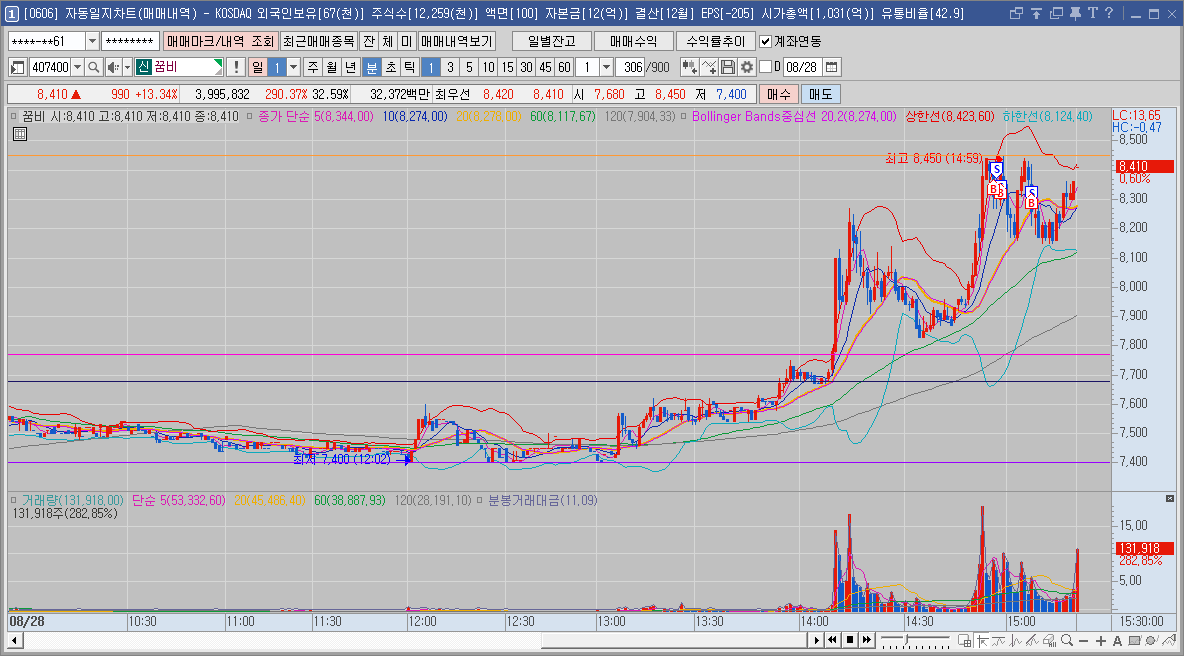Viewport: 1184px width, 656px height.
Task: Open the calendar date picker icon
Action: tap(831, 67)
